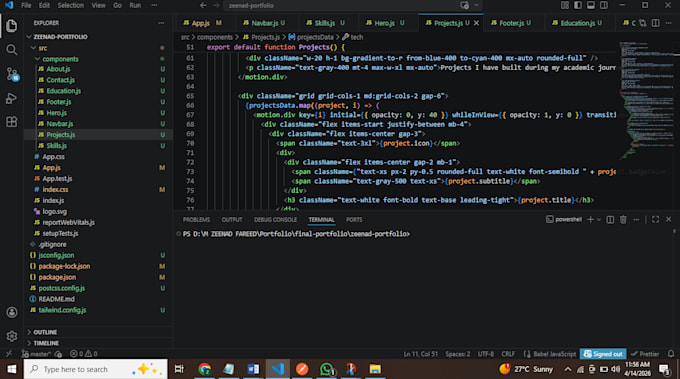The height and width of the screenshot is (379, 680).
Task: Switch to the PROBLEMS panel tab
Action: pos(196,220)
